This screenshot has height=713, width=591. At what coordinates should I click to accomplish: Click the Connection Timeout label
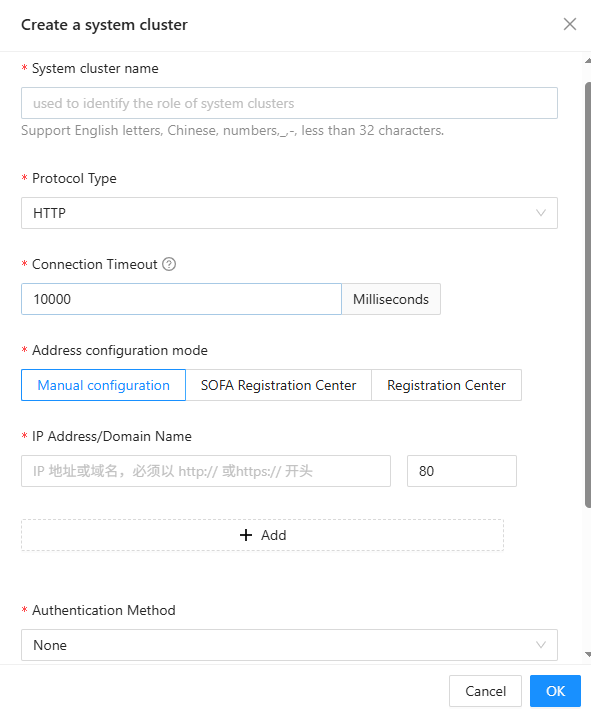pos(95,264)
